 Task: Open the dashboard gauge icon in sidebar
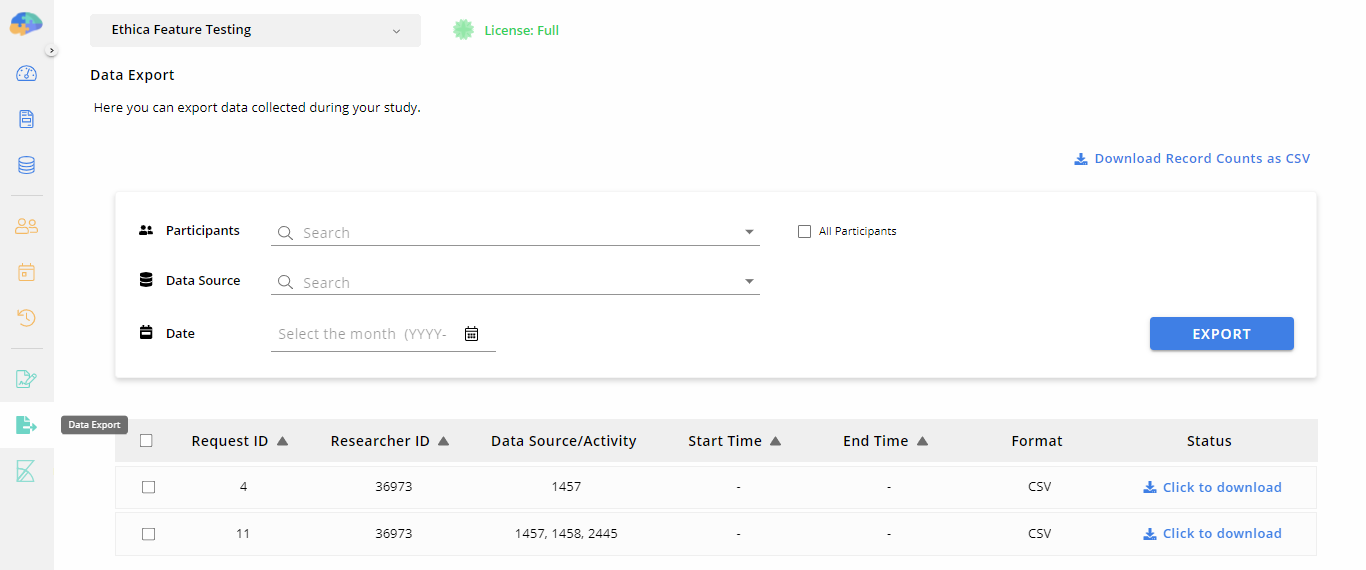(x=27, y=73)
